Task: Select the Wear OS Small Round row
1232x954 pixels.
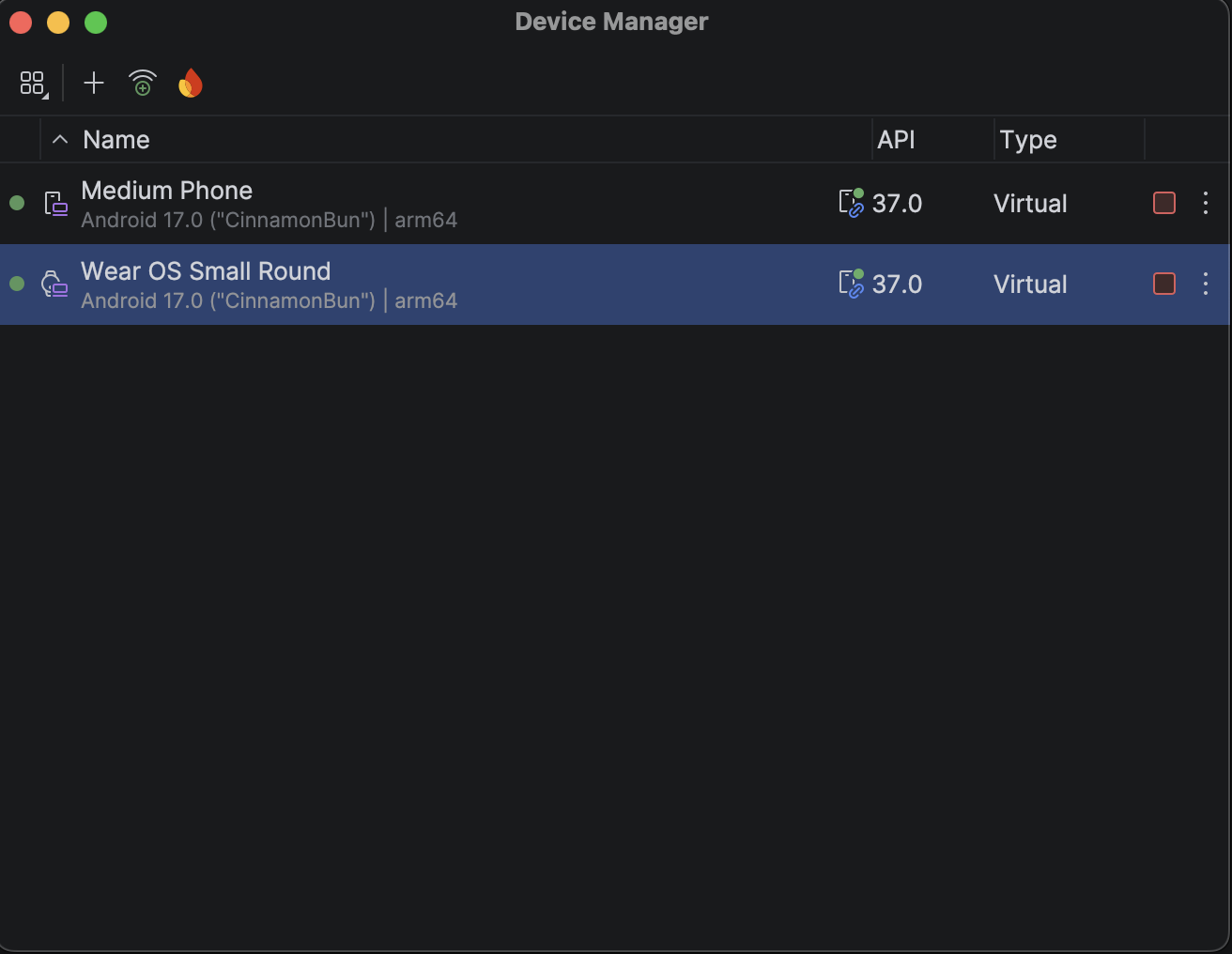Action: [x=615, y=285]
